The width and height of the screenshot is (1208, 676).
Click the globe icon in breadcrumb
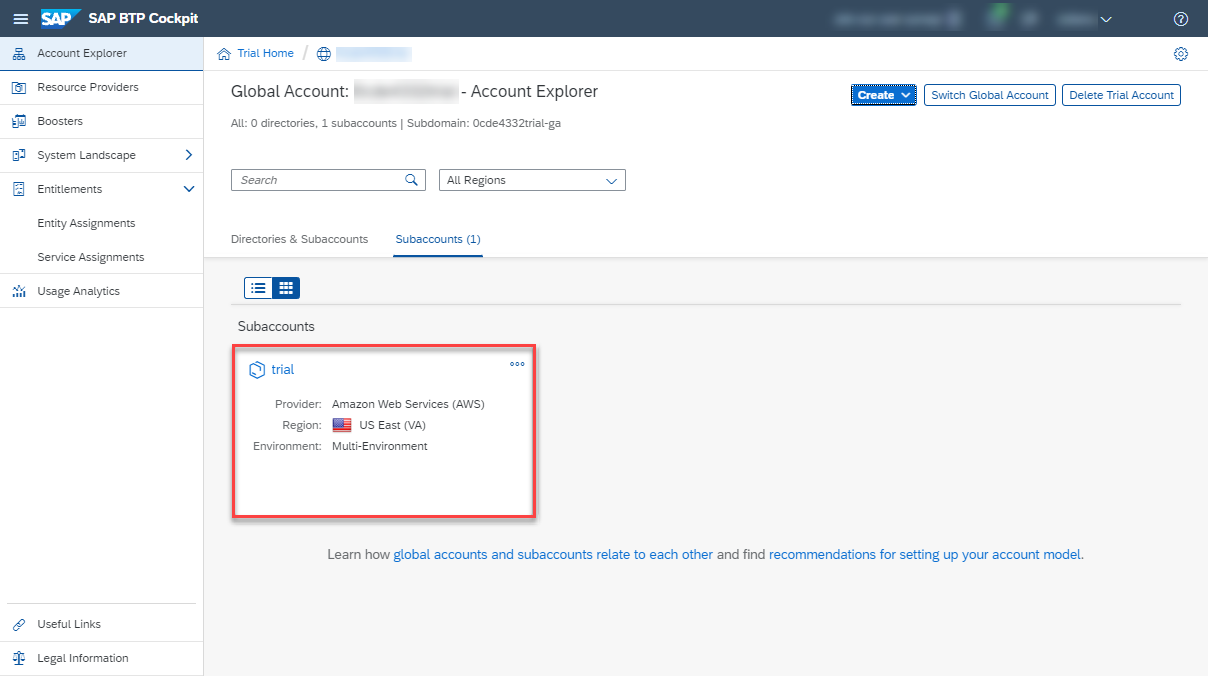[x=323, y=54]
